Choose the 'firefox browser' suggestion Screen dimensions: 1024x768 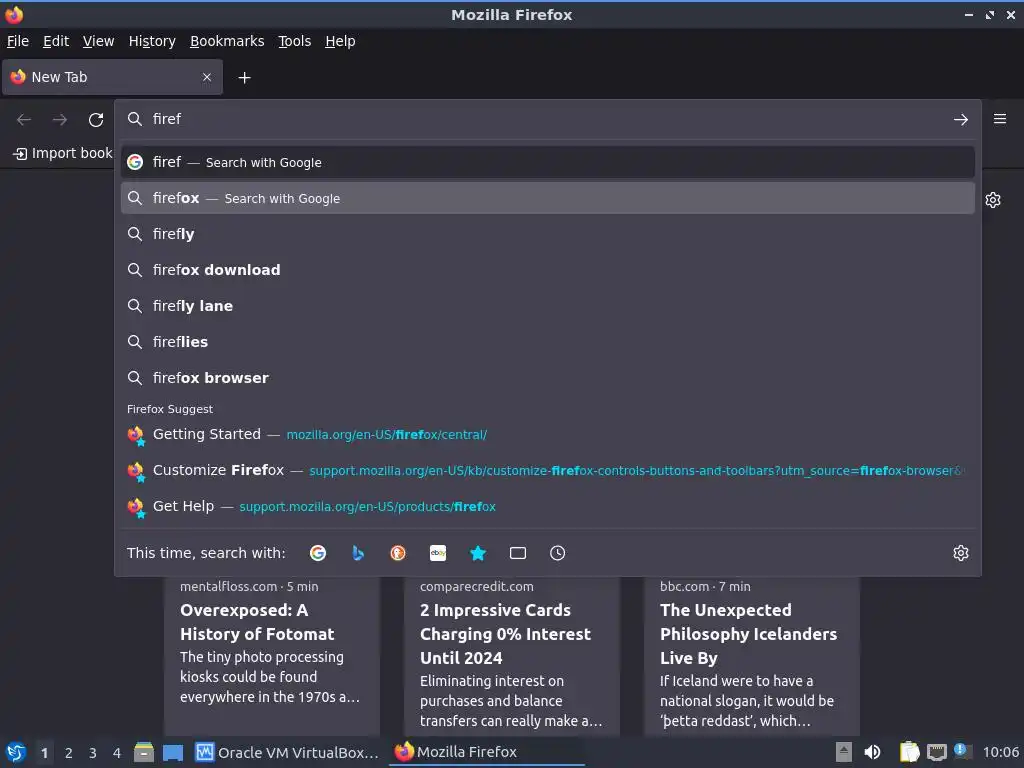click(x=548, y=377)
